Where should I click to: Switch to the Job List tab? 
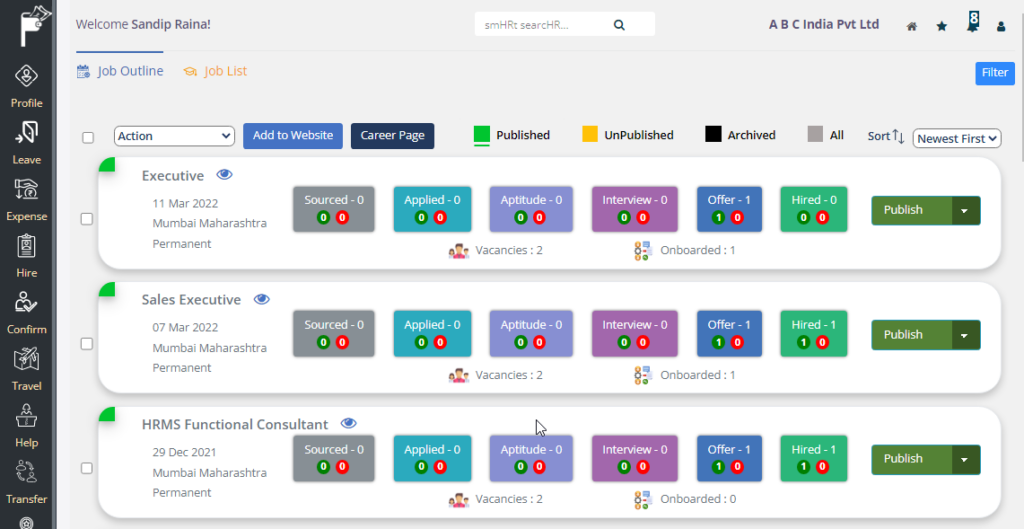pyautogui.click(x=215, y=71)
